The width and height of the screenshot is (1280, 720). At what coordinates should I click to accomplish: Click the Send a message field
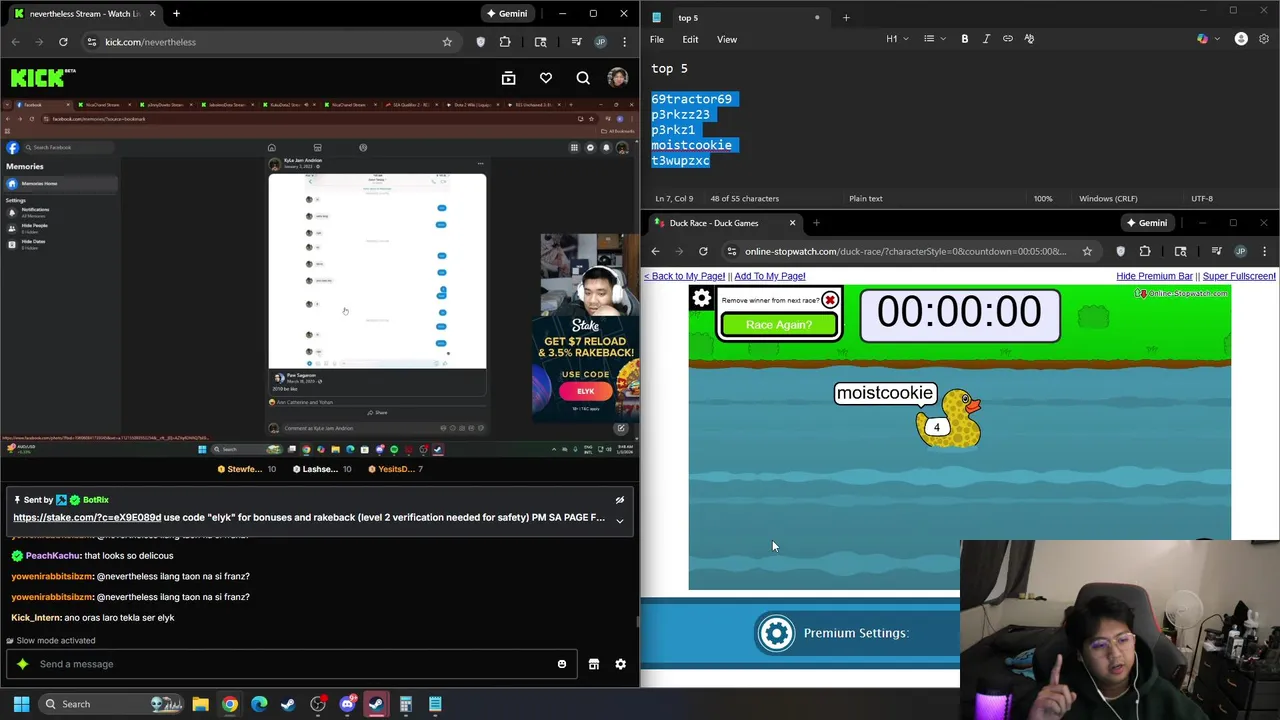(290, 664)
